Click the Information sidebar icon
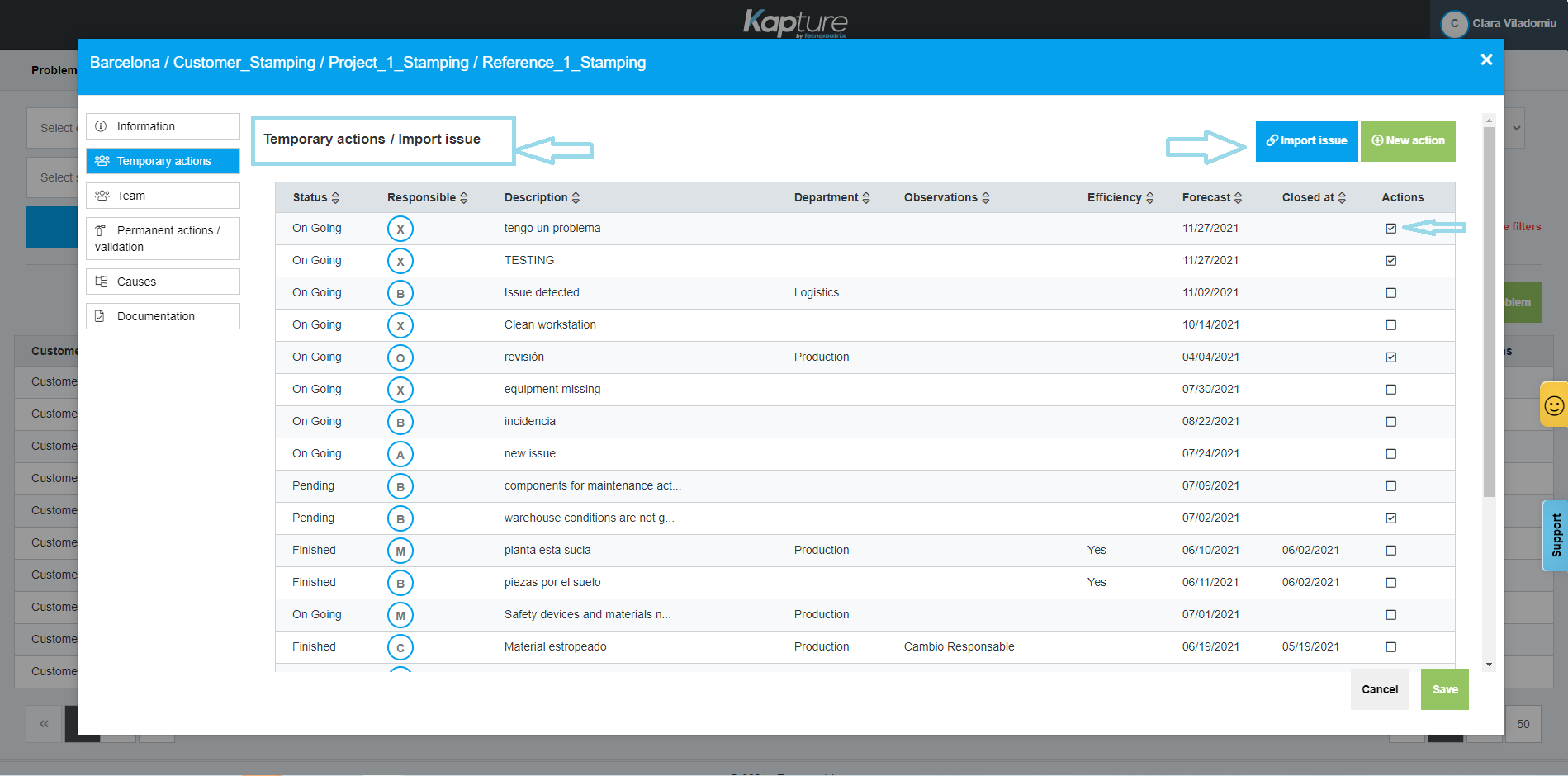Screen dimensions: 1568x776 coord(101,126)
